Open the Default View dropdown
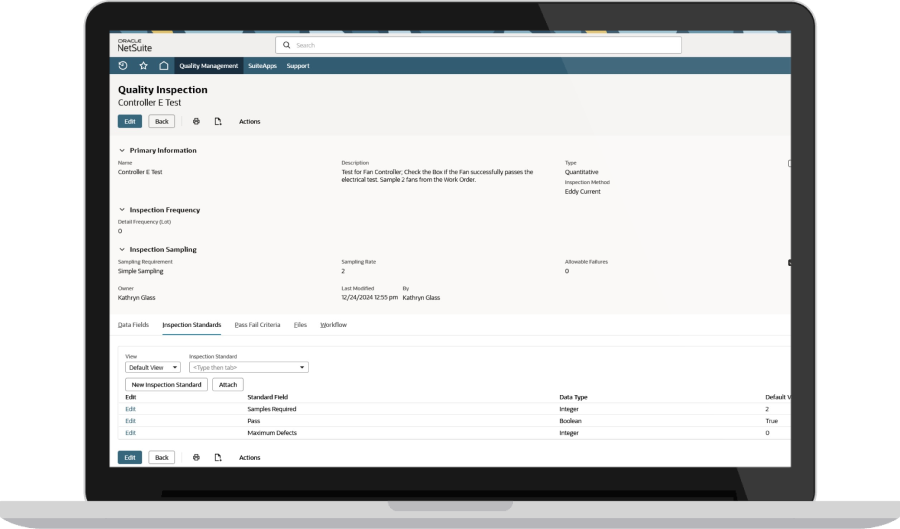The image size is (900, 529). click(x=152, y=367)
